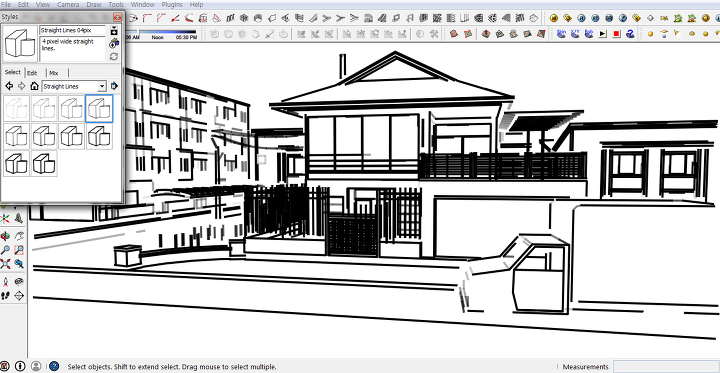Click the 'X/Y' toolbar icon
Screen dimensions: 720x373
pyautogui.click(x=575, y=34)
